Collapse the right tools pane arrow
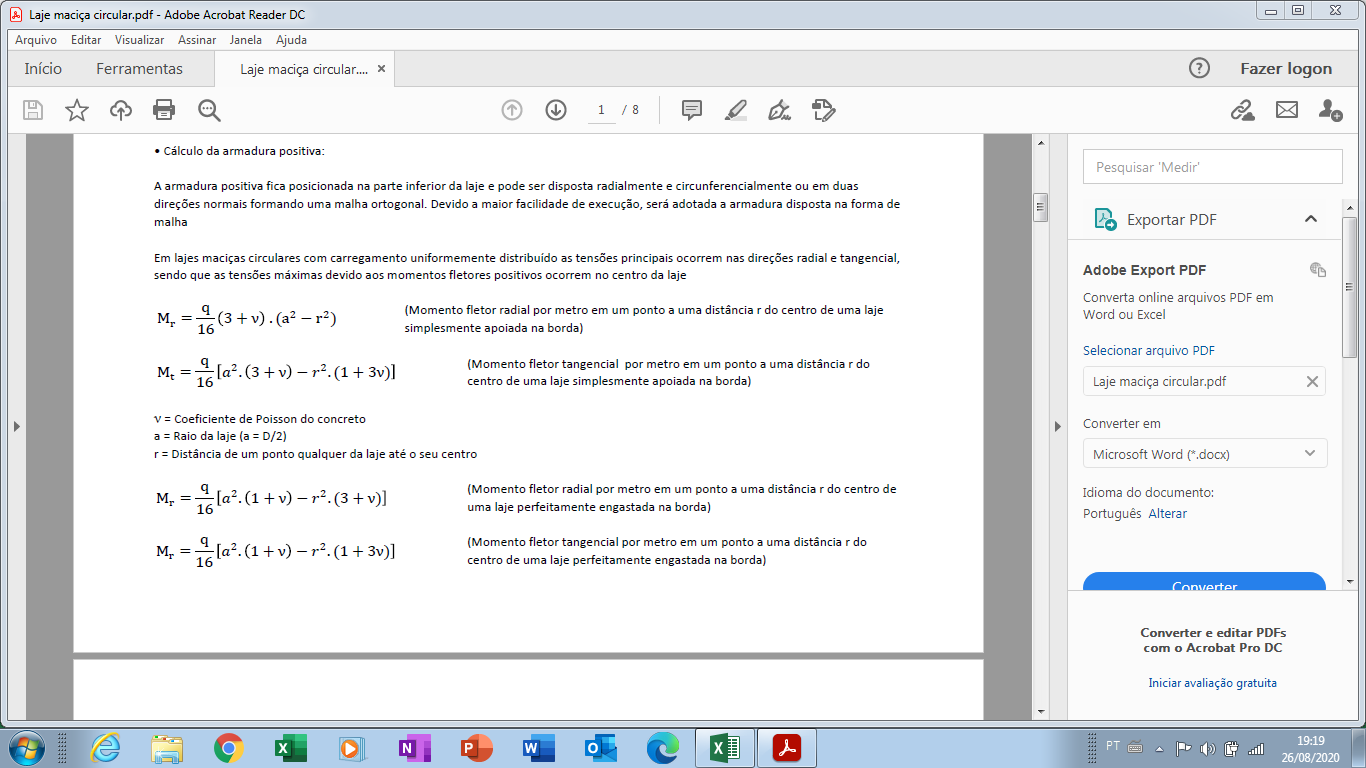Screen dimensions: 1366x768 [1058, 427]
